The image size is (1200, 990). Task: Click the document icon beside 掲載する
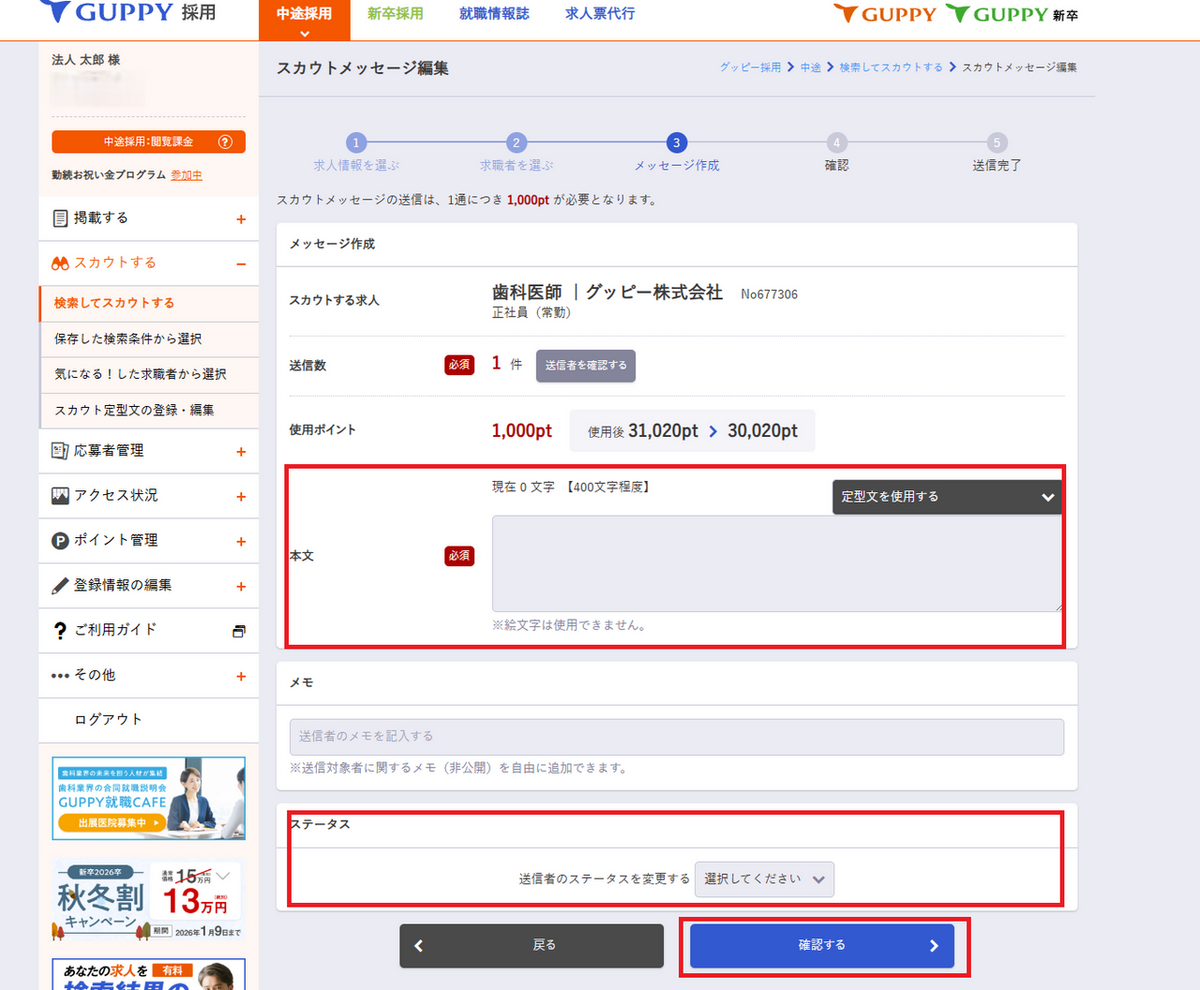click(x=60, y=218)
